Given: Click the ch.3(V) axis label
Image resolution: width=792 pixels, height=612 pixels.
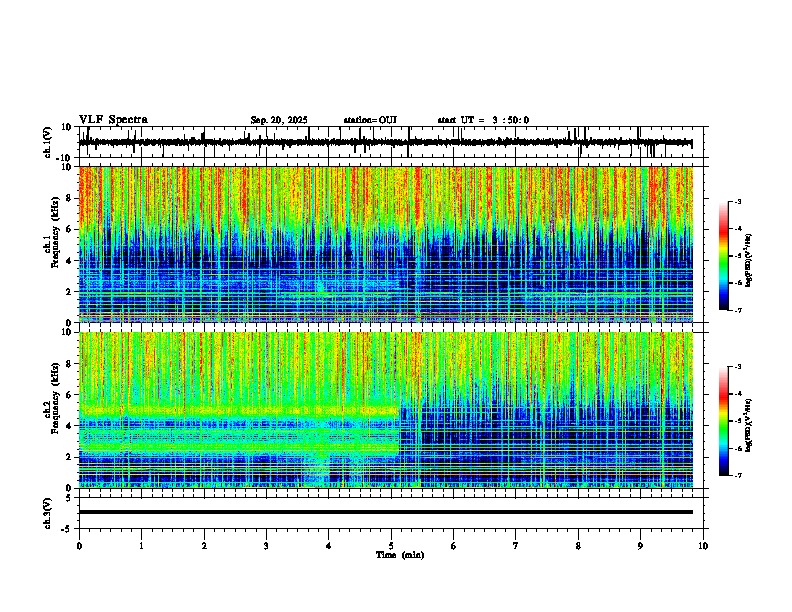Looking at the screenshot, I should tap(48, 513).
